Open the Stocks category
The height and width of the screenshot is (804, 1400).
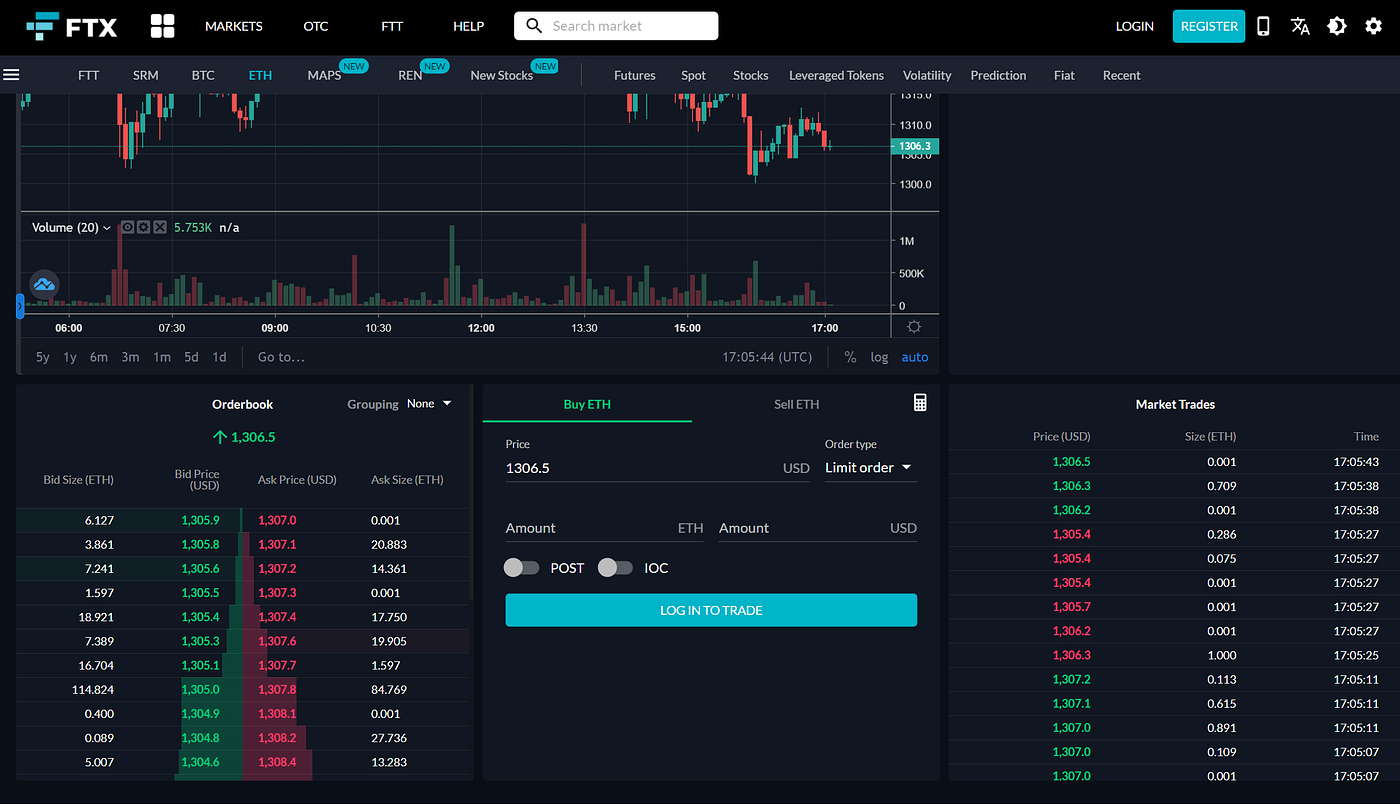tap(751, 75)
